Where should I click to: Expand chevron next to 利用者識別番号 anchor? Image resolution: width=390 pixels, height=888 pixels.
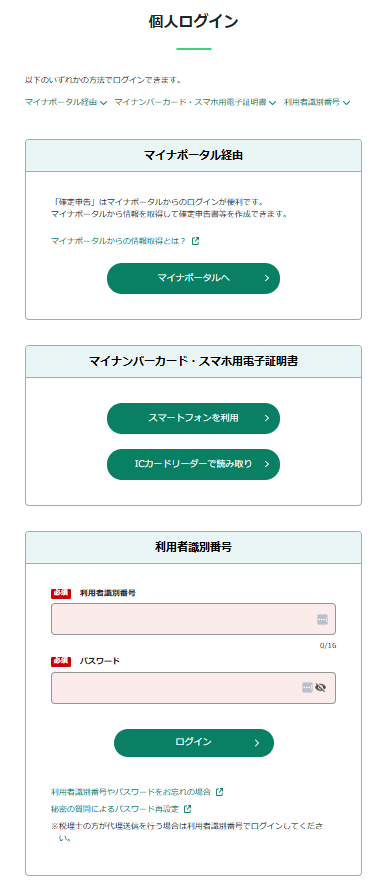click(346, 103)
